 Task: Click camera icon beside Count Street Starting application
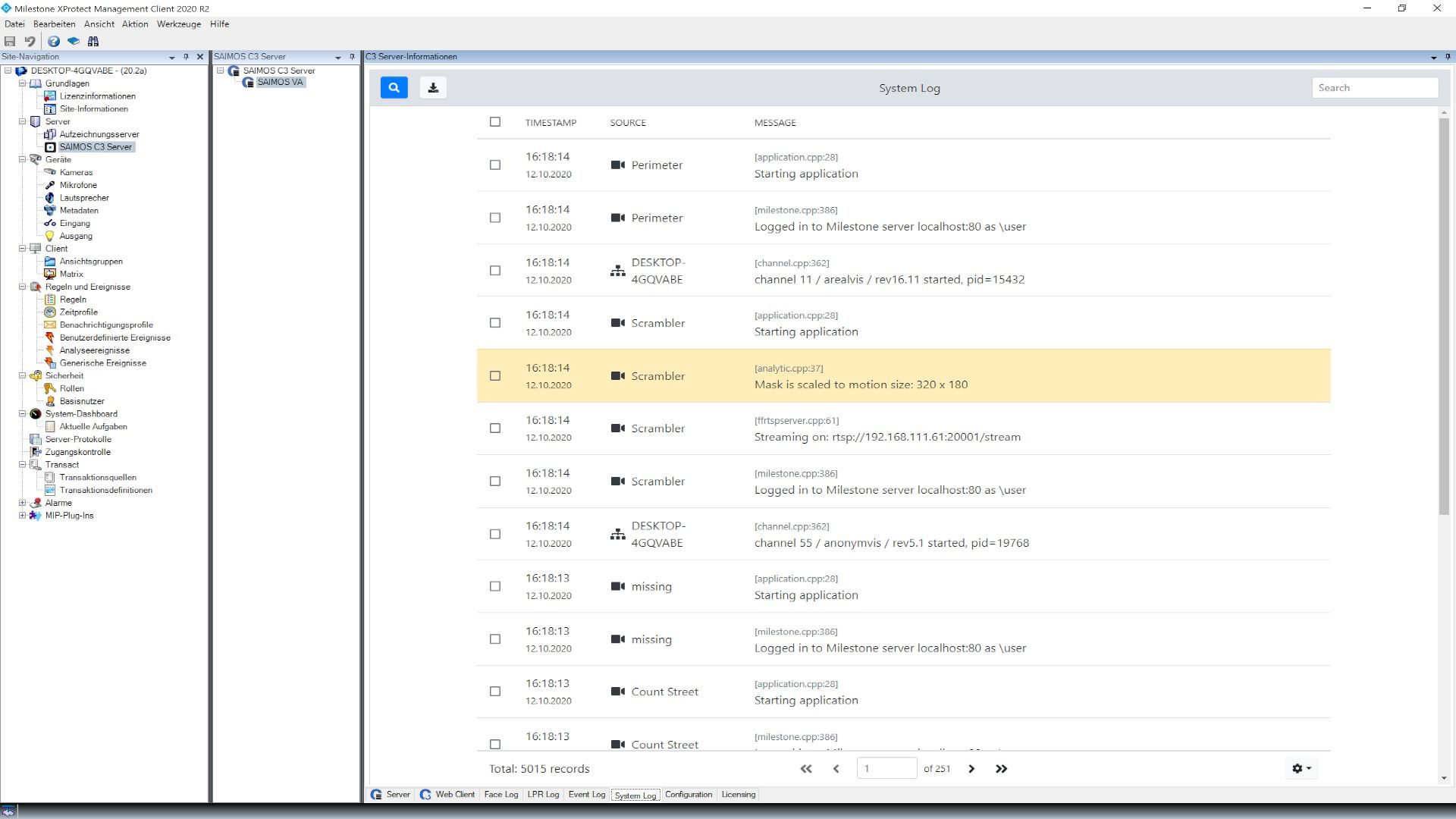(618, 692)
